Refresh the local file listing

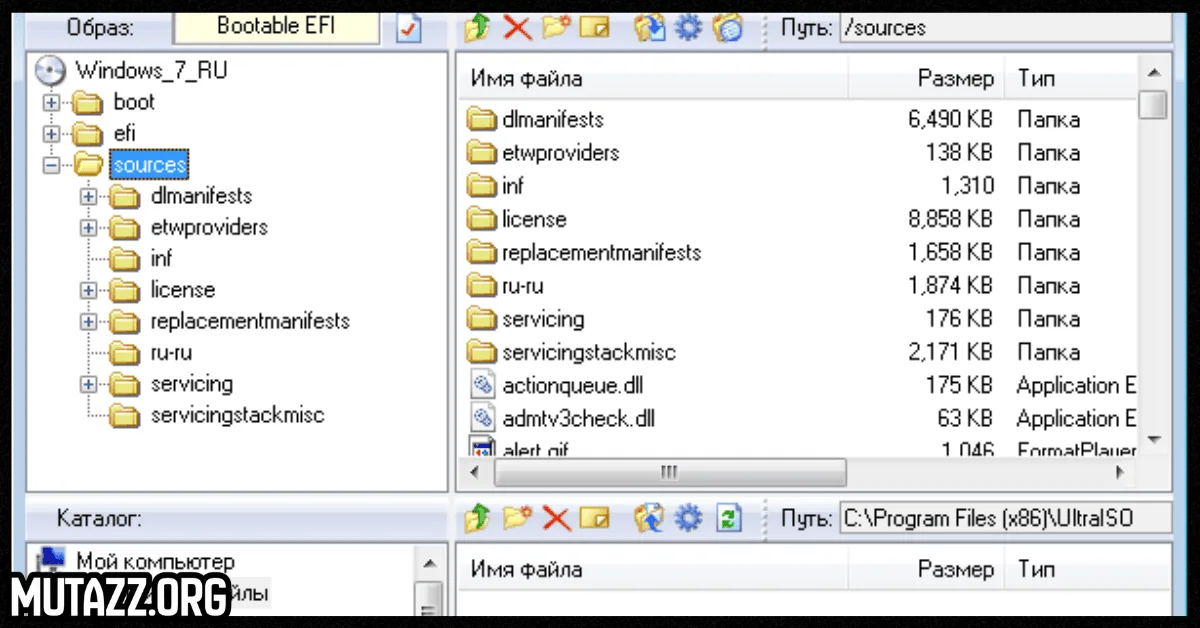(x=728, y=519)
